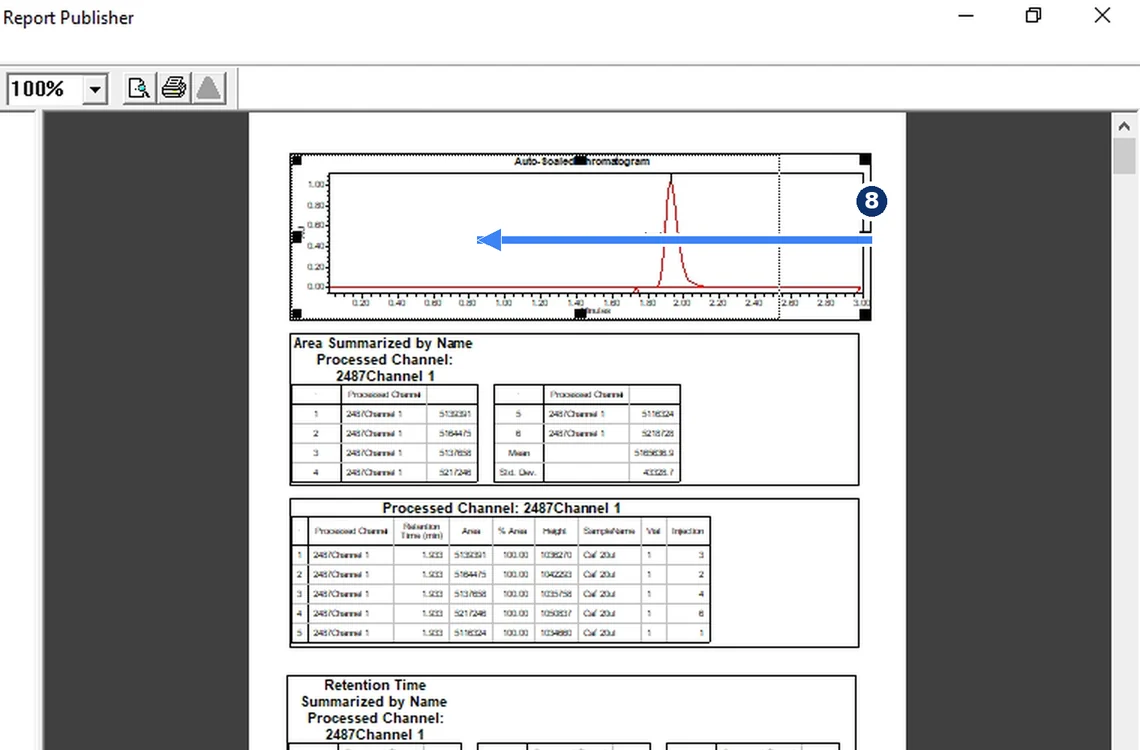Screen dimensions: 1140x750
Task: Click the printer icon in toolbar
Action: click(174, 89)
